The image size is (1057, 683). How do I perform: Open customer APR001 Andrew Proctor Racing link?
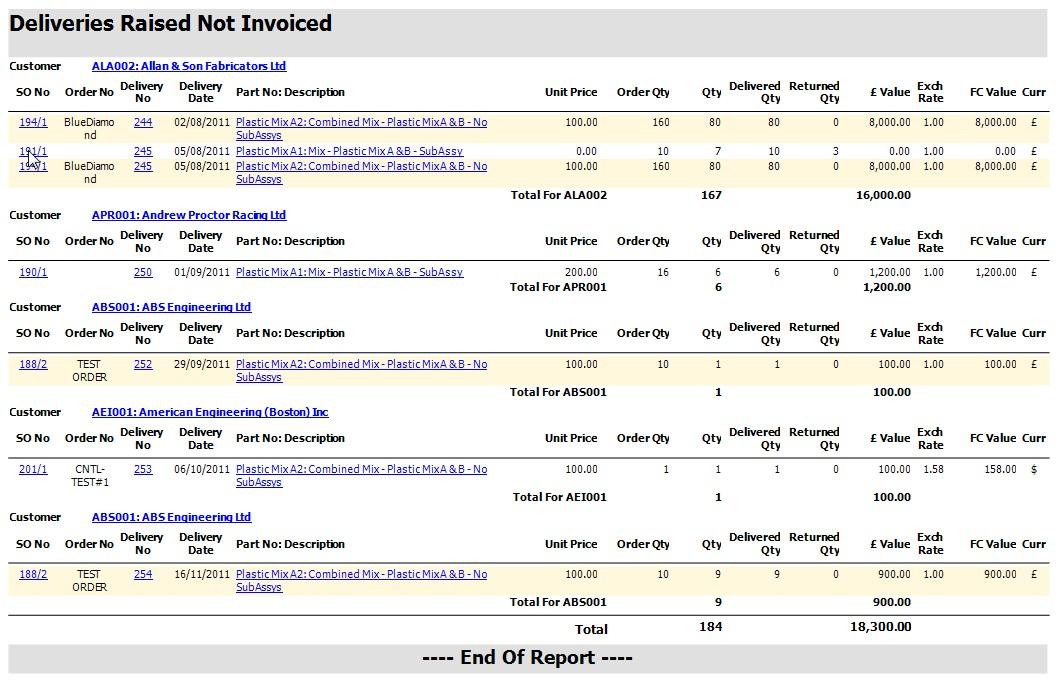coord(188,215)
